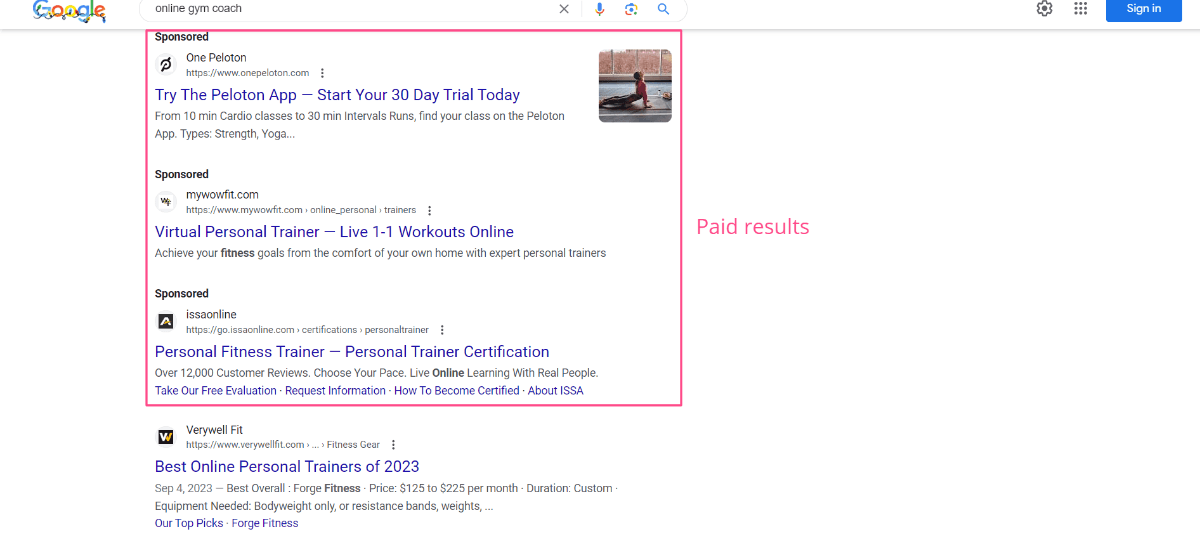Click 'Forge Fitness' sitelink
Viewport: 1200px width, 553px height.
pyautogui.click(x=265, y=523)
